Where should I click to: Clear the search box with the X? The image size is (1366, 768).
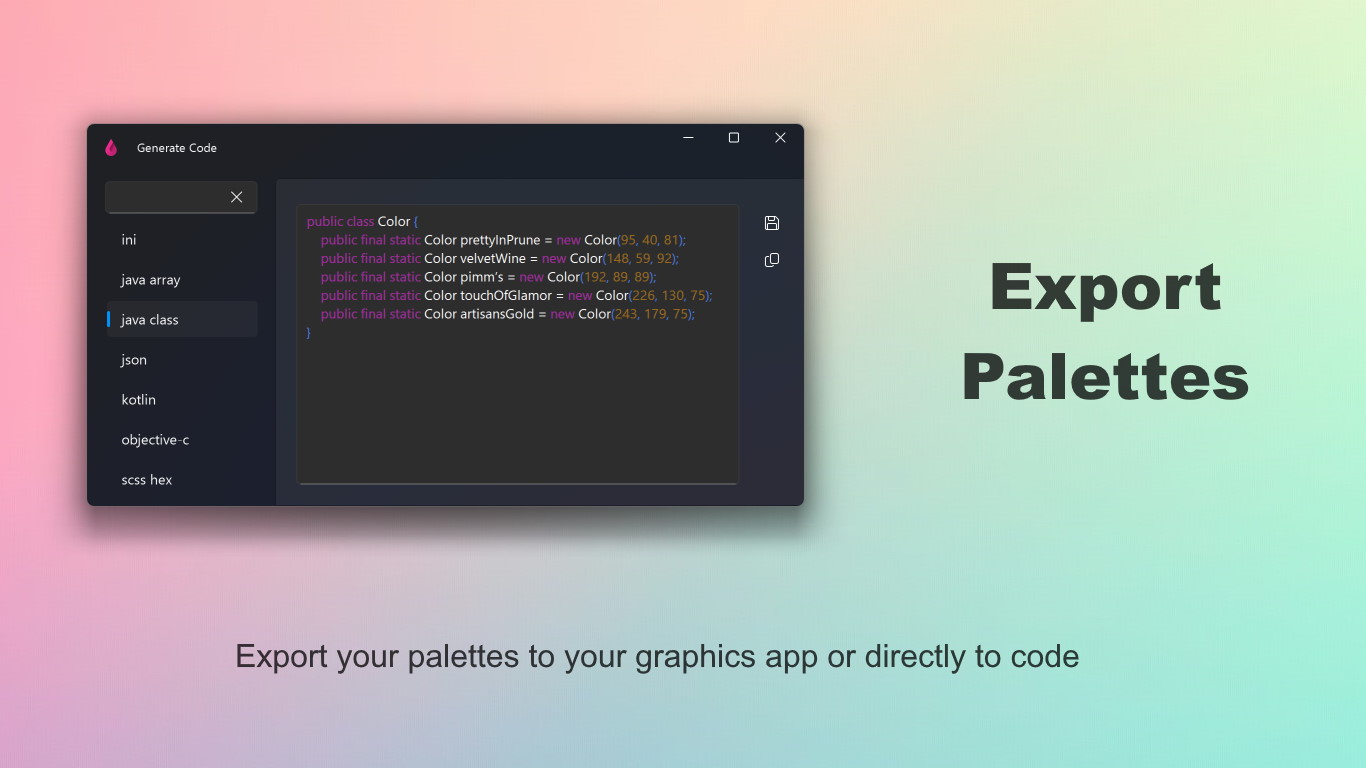pos(237,197)
